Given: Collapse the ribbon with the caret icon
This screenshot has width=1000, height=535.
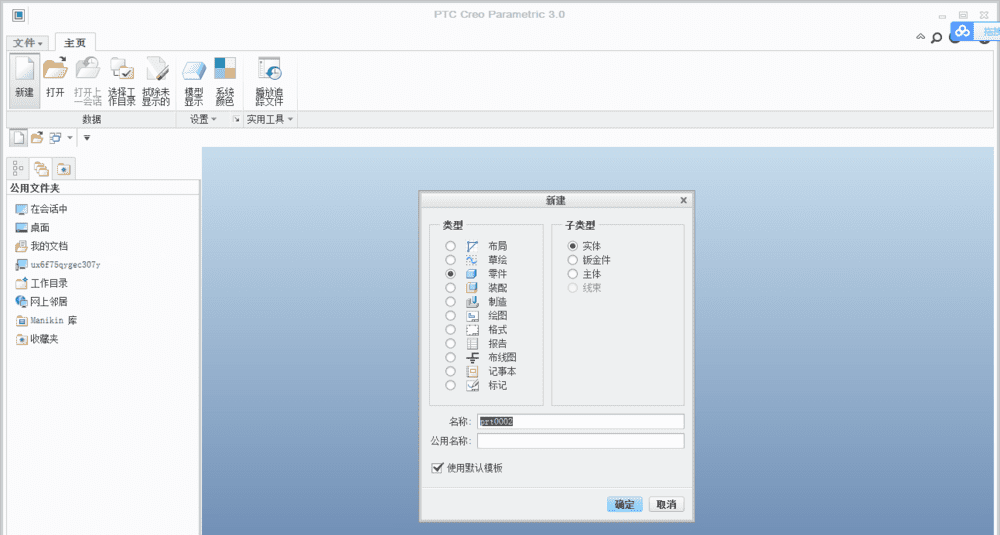Looking at the screenshot, I should point(920,37).
